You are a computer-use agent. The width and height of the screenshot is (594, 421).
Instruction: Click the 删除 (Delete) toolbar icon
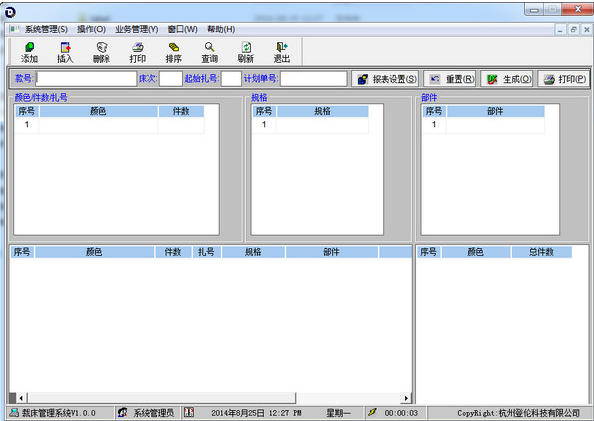point(102,52)
